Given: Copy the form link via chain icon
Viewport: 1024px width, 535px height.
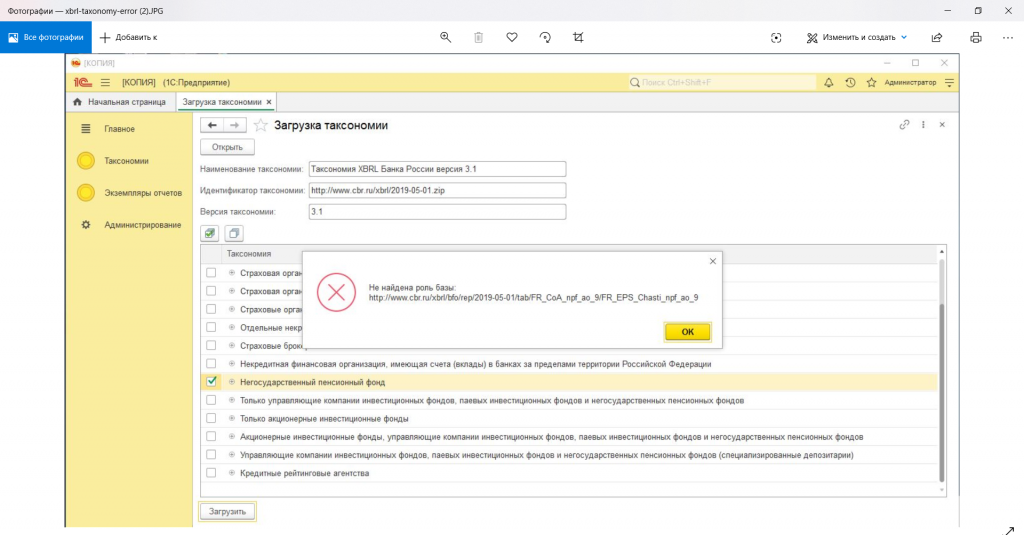Looking at the screenshot, I should tap(904, 124).
